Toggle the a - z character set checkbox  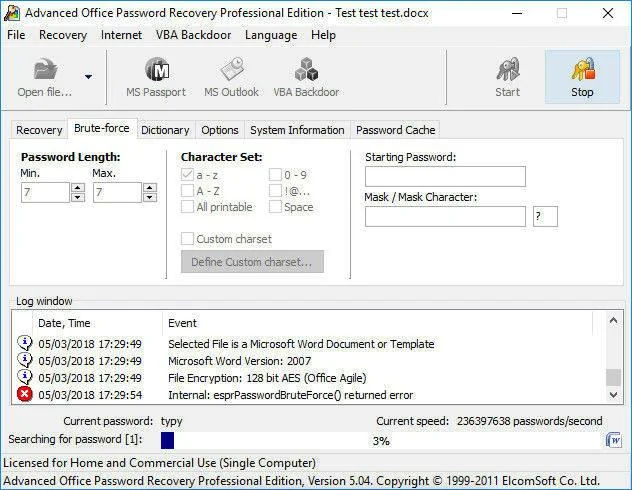187,175
